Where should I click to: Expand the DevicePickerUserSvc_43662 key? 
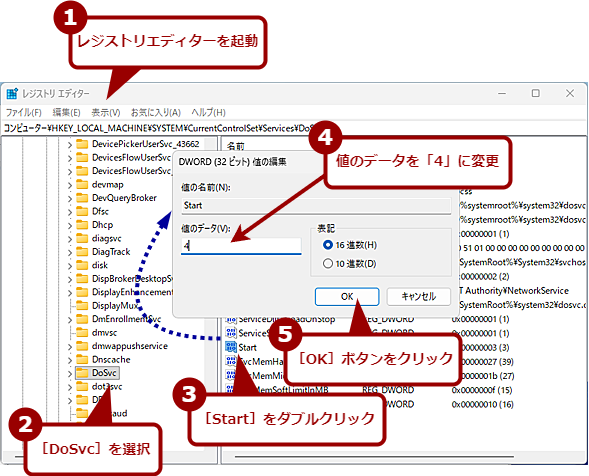pos(70,145)
